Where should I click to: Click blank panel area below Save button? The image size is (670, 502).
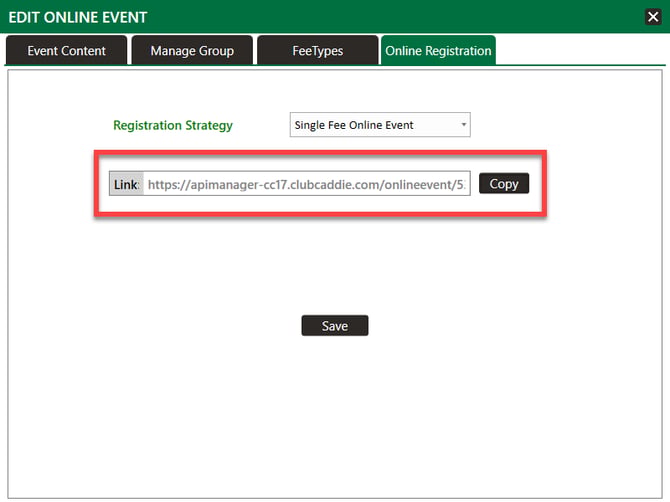(335, 420)
